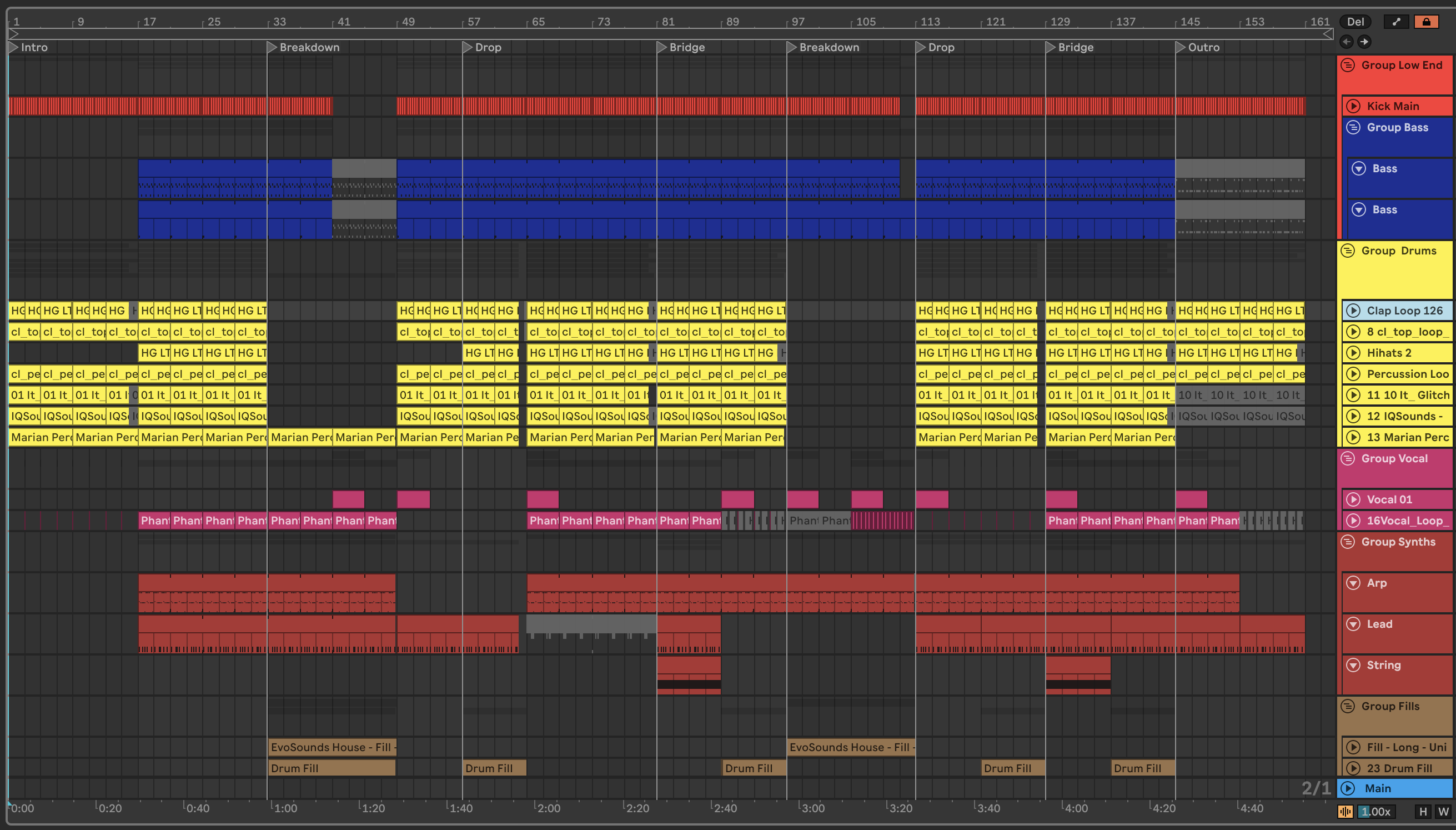1456x830 pixels.
Task: Jump to the Outro locator
Action: click(1181, 47)
